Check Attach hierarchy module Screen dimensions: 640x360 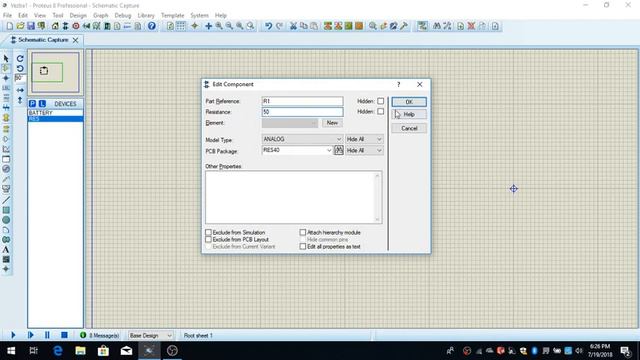(302, 232)
